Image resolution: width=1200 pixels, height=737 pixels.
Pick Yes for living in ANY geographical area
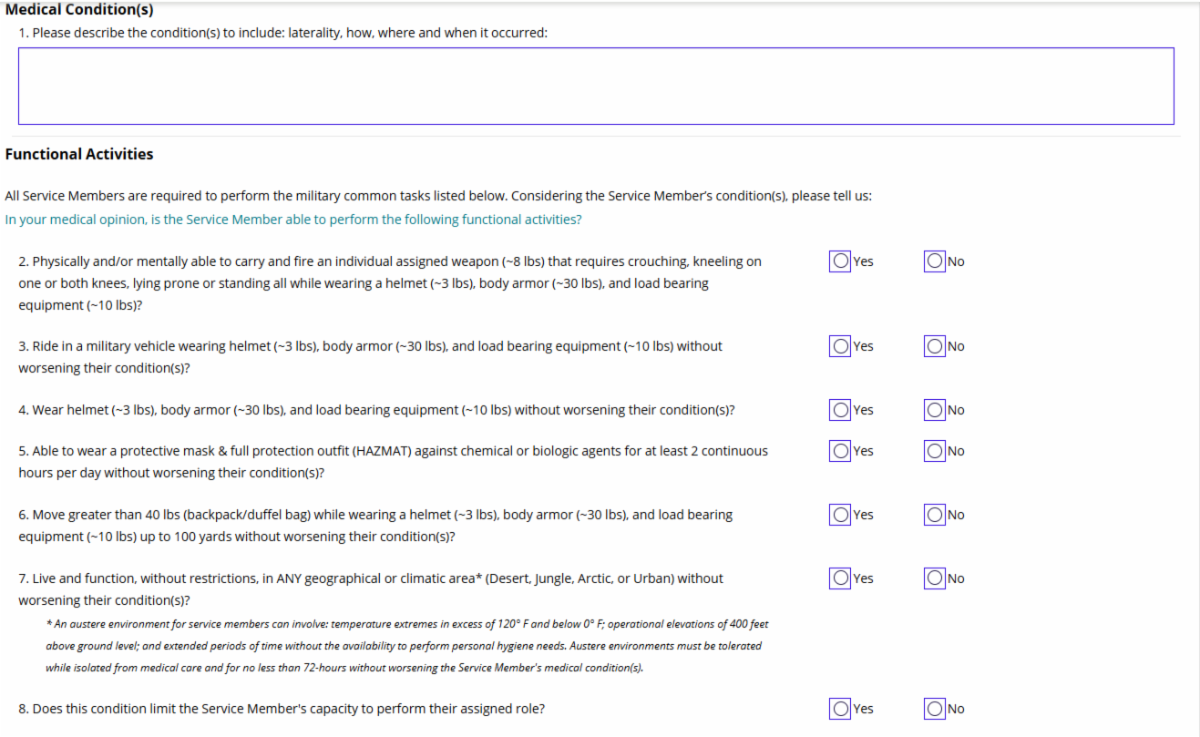[841, 578]
